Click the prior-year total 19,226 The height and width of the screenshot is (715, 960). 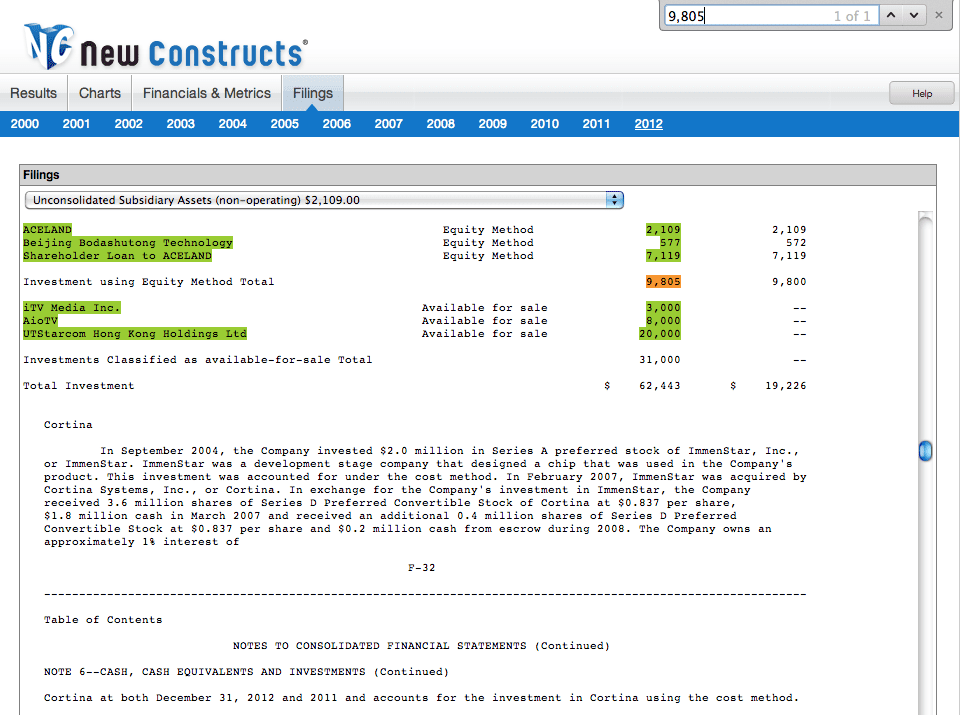click(x=786, y=386)
